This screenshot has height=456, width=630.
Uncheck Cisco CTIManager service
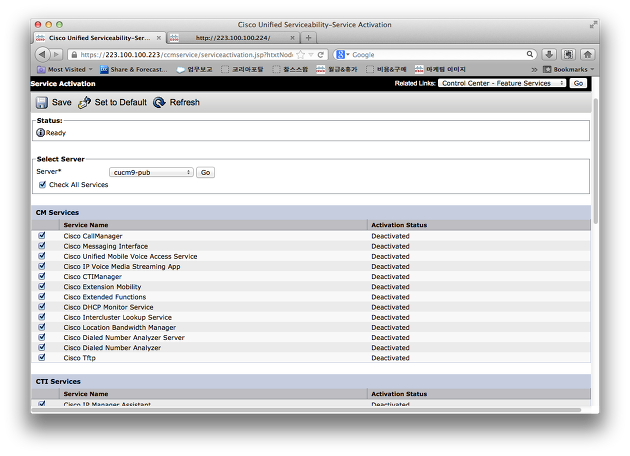[x=42, y=276]
